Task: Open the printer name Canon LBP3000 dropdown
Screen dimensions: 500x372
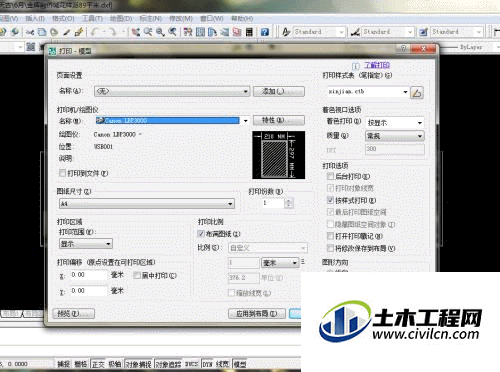Action: coord(172,120)
